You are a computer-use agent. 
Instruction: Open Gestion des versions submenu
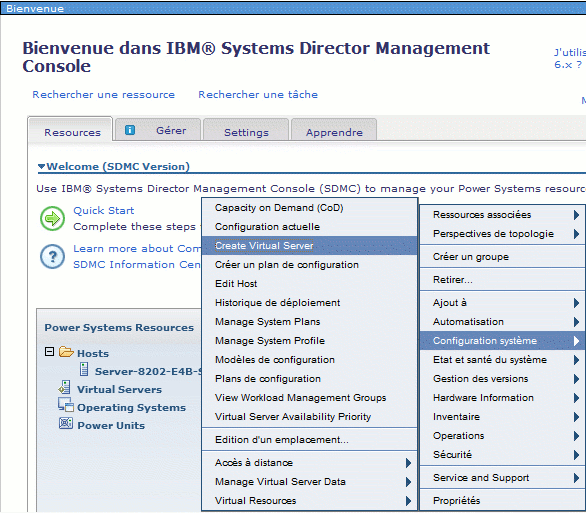click(502, 379)
